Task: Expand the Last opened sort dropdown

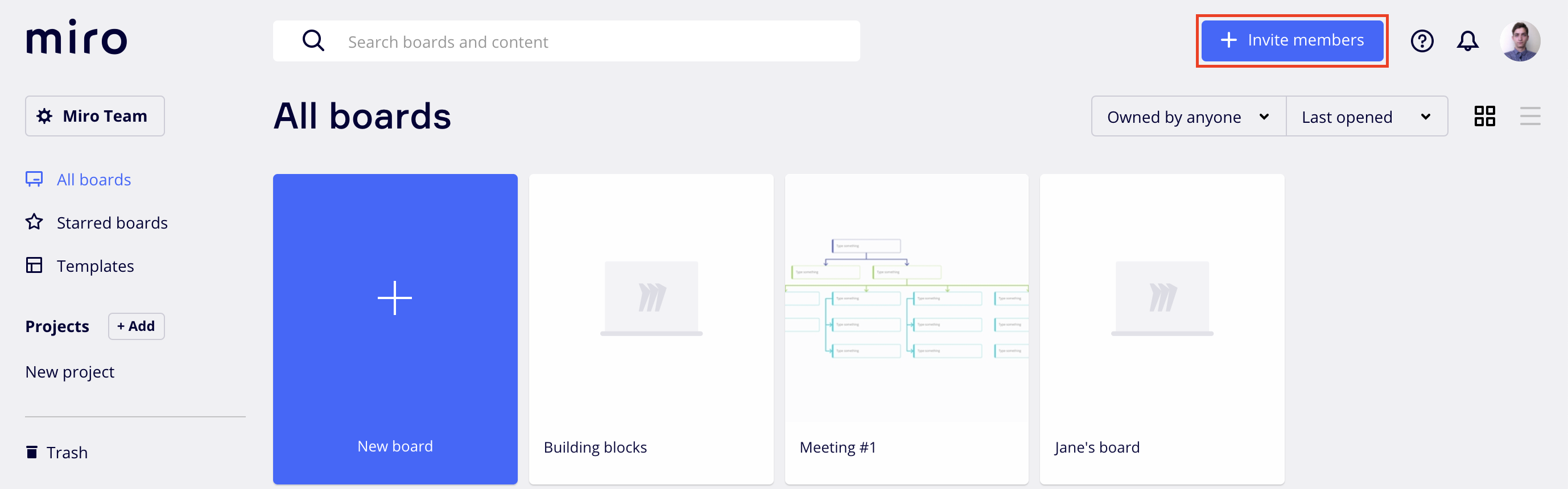Action: (x=1366, y=117)
